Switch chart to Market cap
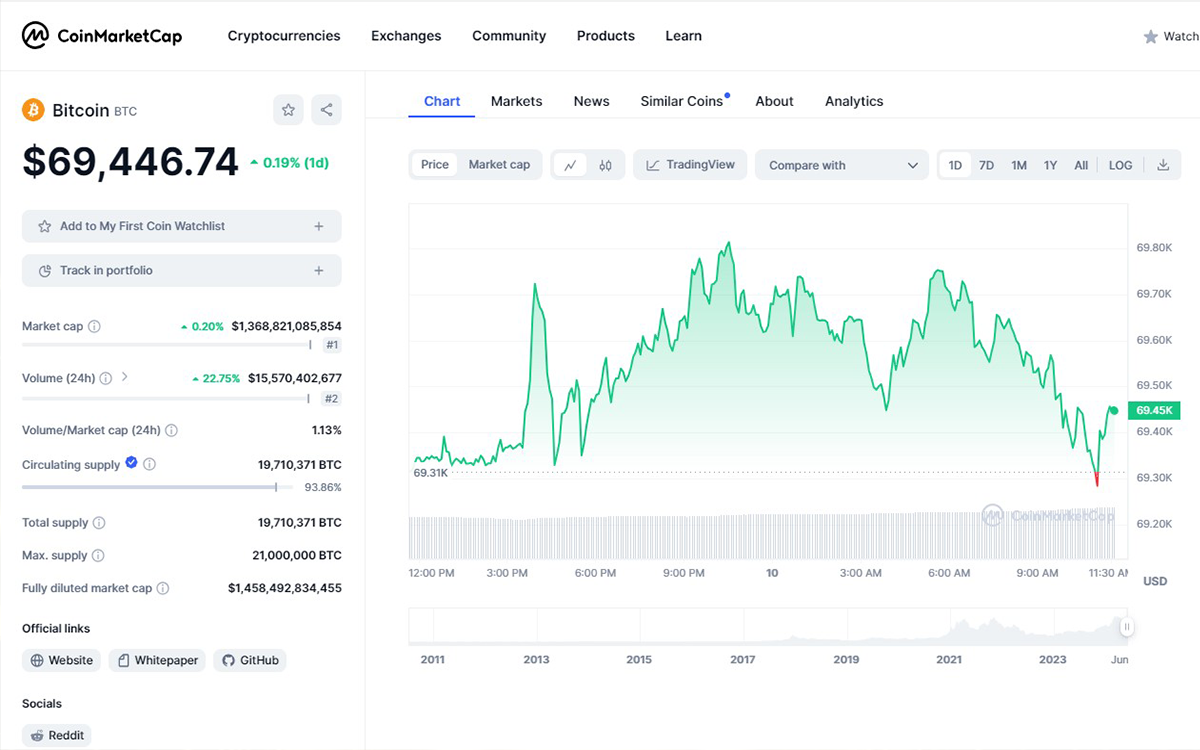1200x750 pixels. point(499,165)
